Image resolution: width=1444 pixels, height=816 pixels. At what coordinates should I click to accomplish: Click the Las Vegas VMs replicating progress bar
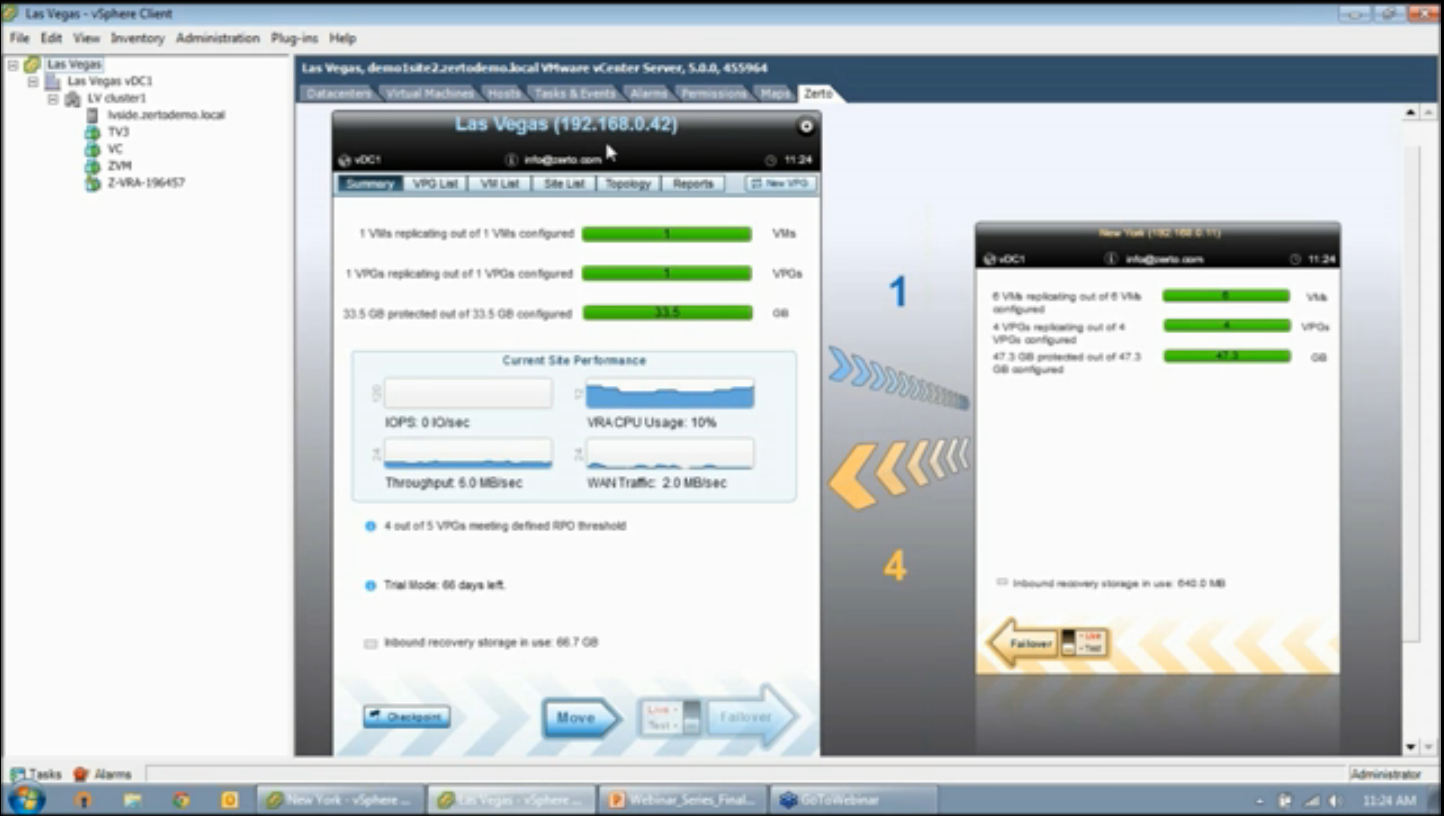click(667, 234)
